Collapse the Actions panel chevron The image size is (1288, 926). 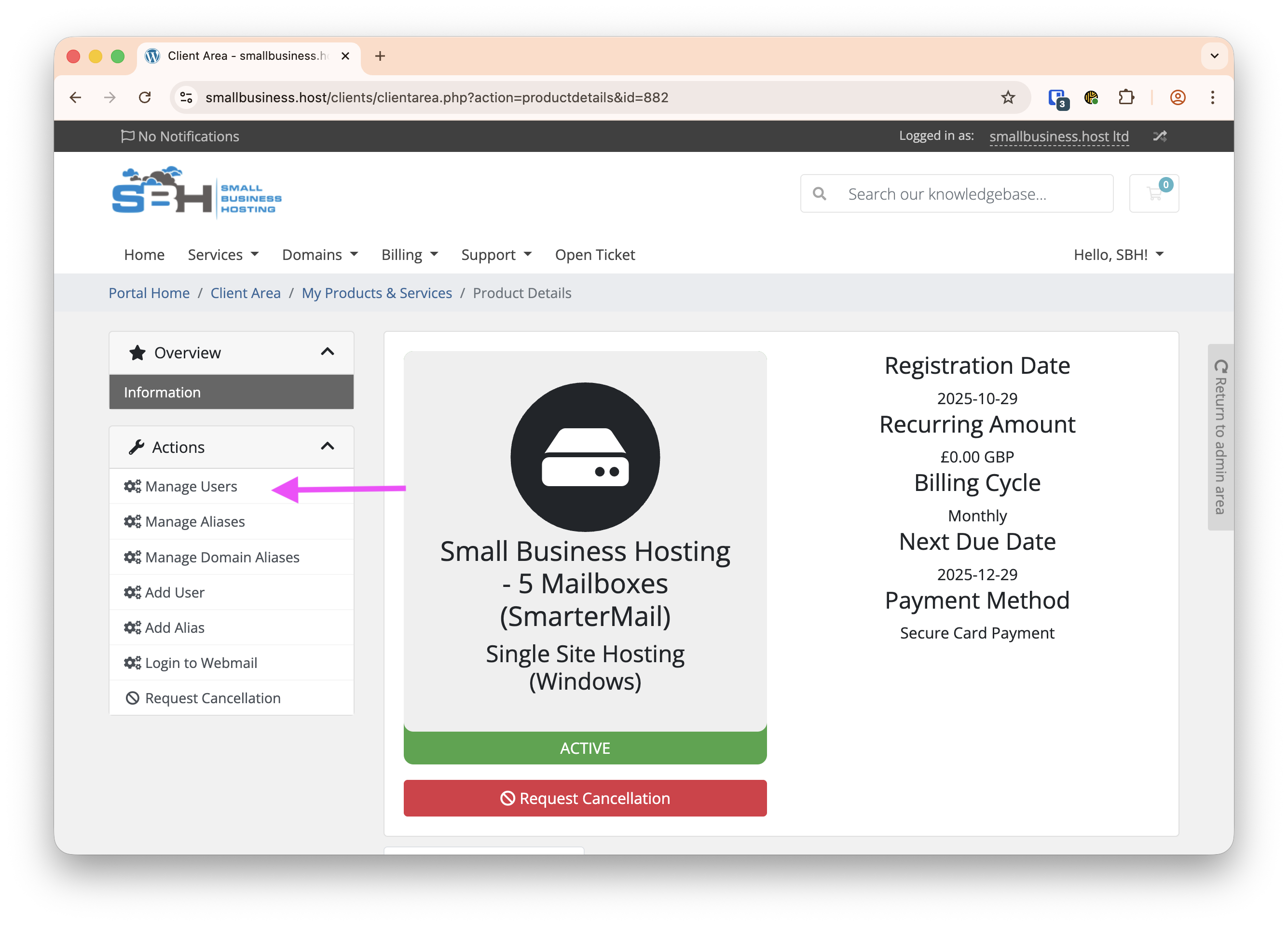(327, 447)
